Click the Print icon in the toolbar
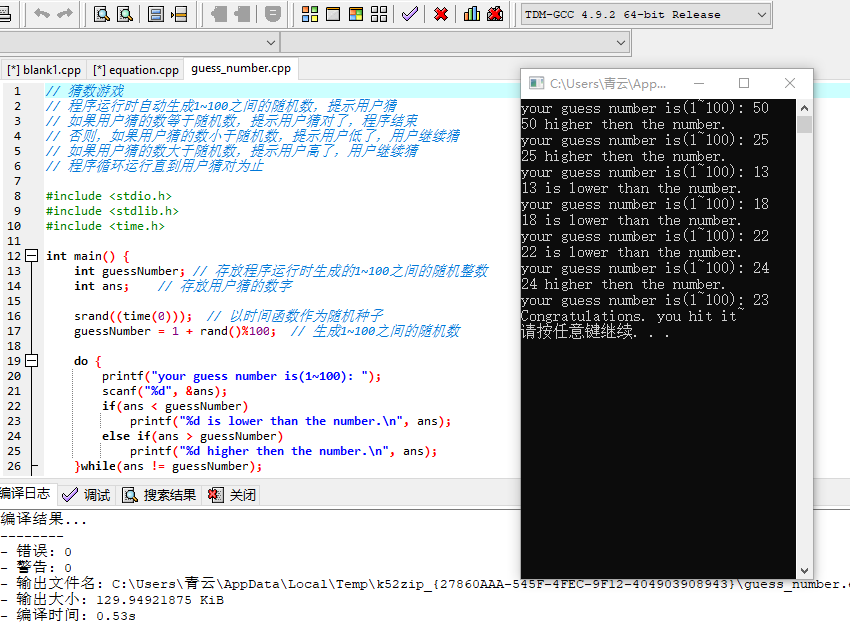850x640 pixels. [x=5, y=14]
